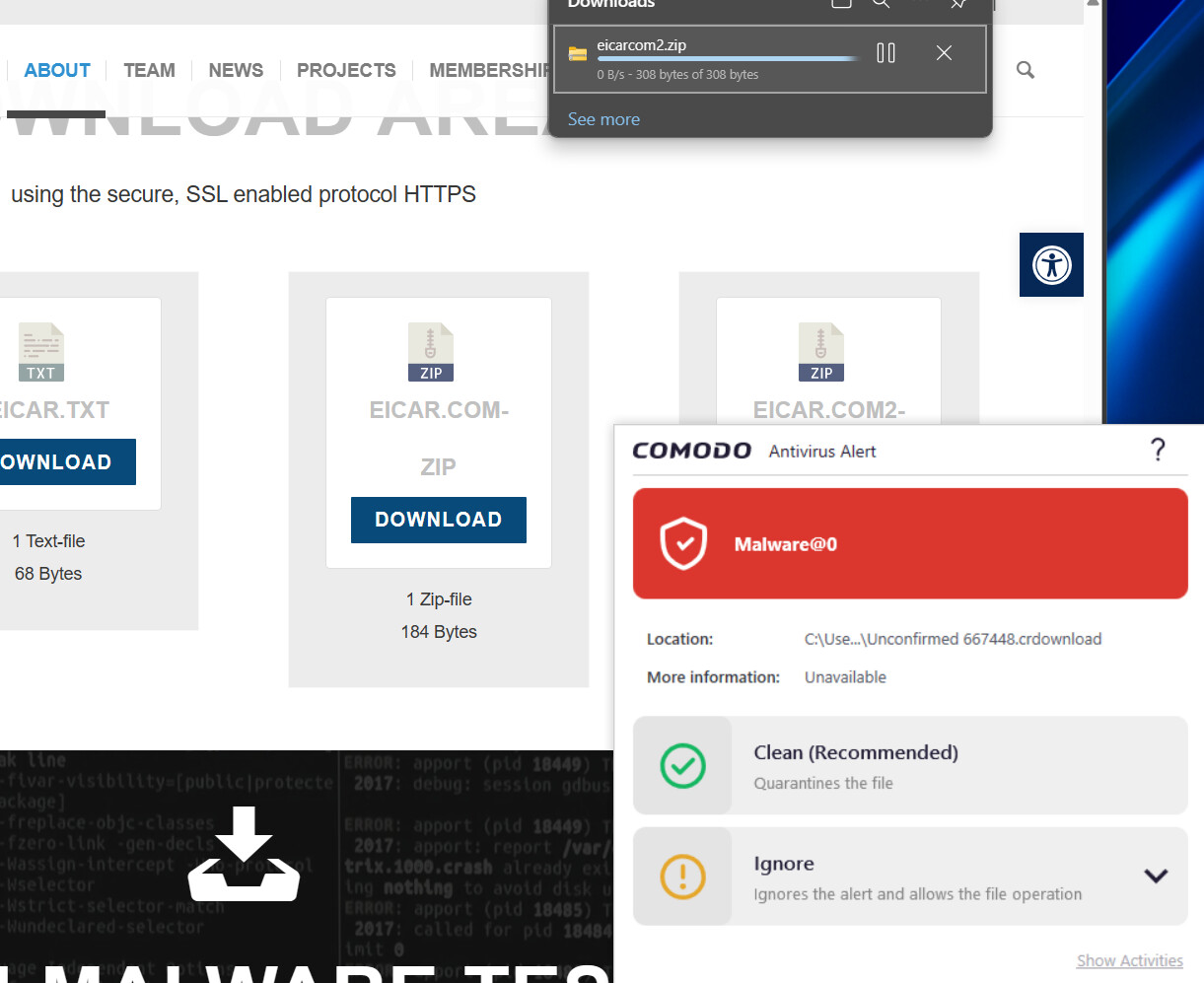Viewport: 1204px width, 983px height.
Task: Click the '308 bytes of 308 bytes' status
Action: click(697, 75)
